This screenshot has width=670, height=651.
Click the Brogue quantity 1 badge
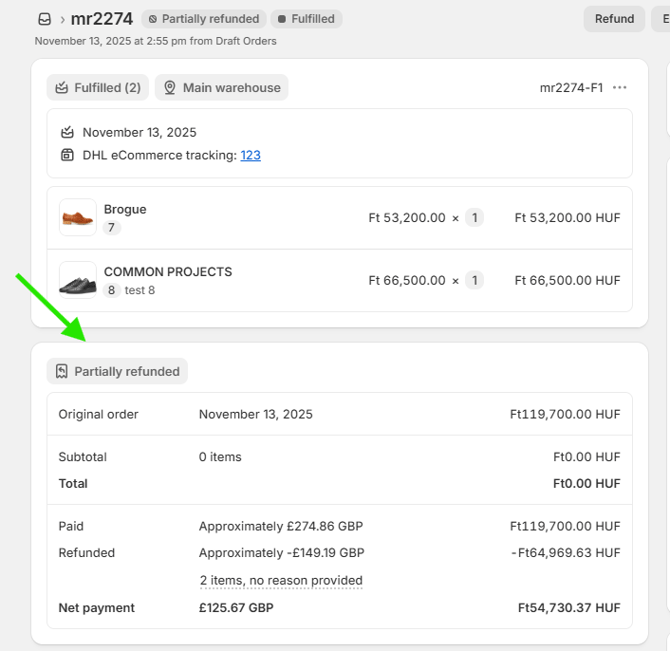(x=474, y=218)
